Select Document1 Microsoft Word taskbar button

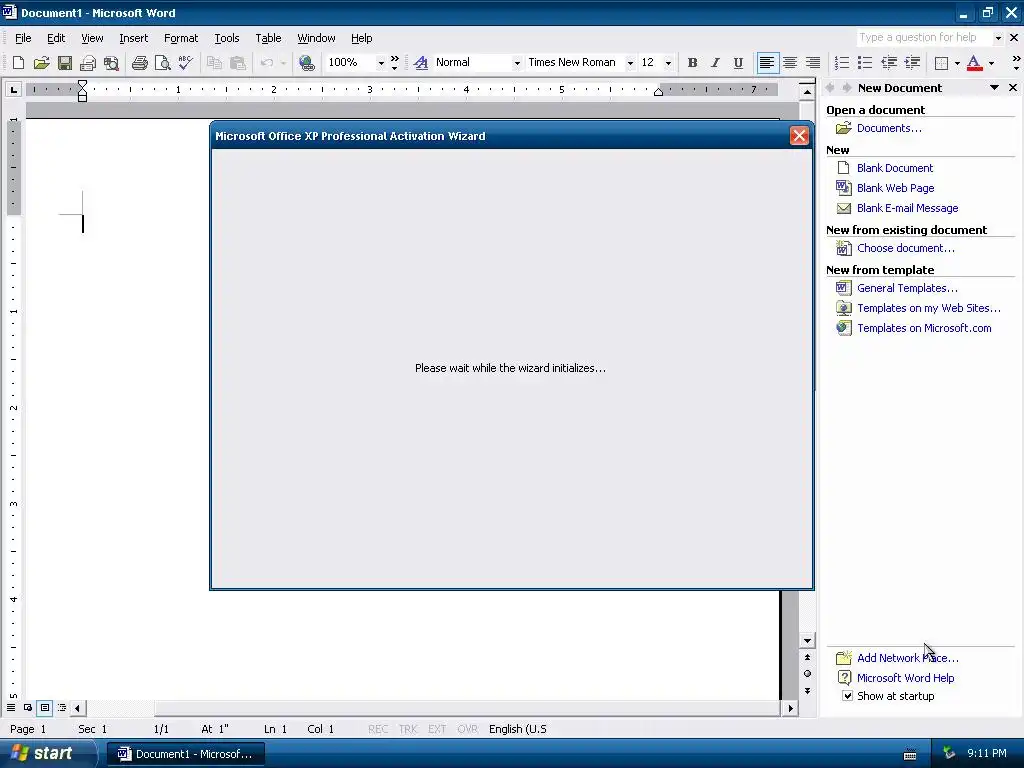point(185,754)
